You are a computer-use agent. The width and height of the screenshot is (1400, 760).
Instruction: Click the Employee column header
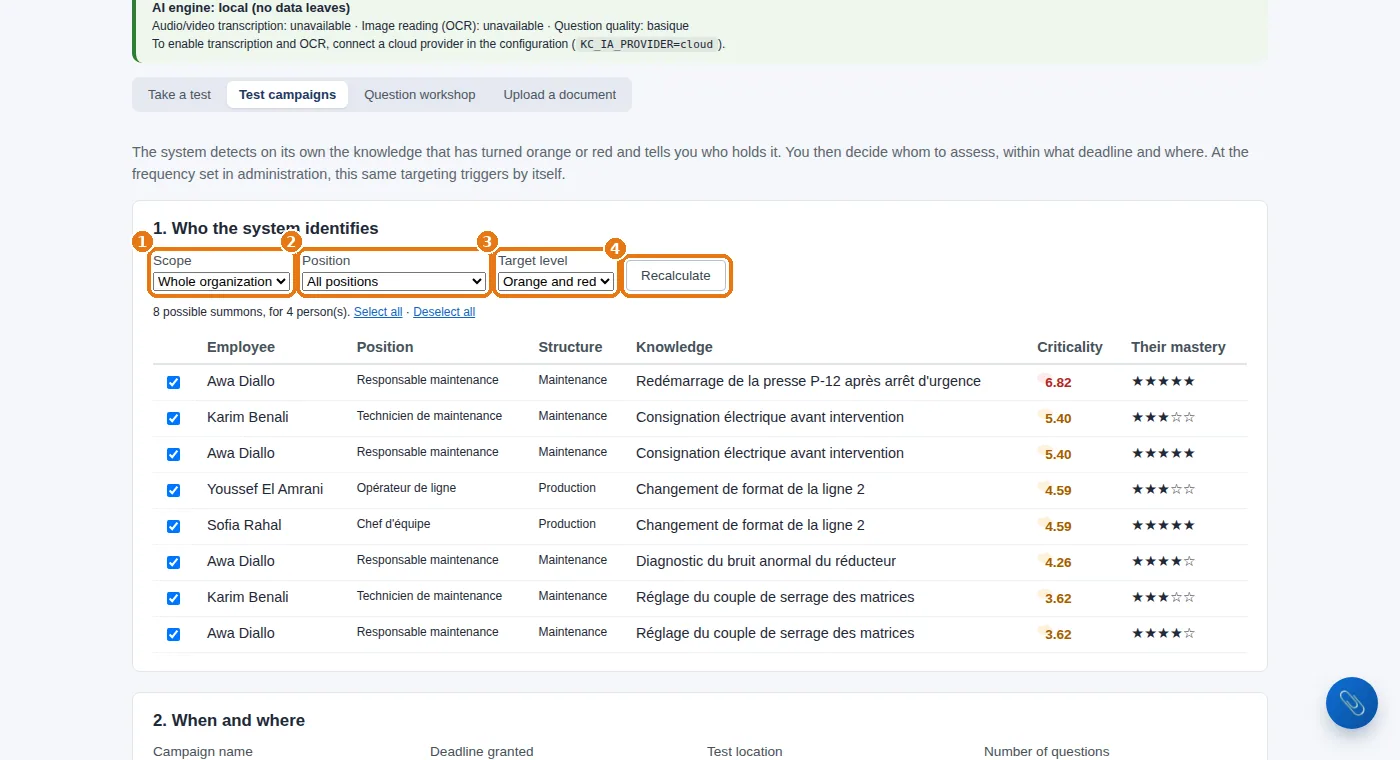pyautogui.click(x=241, y=347)
